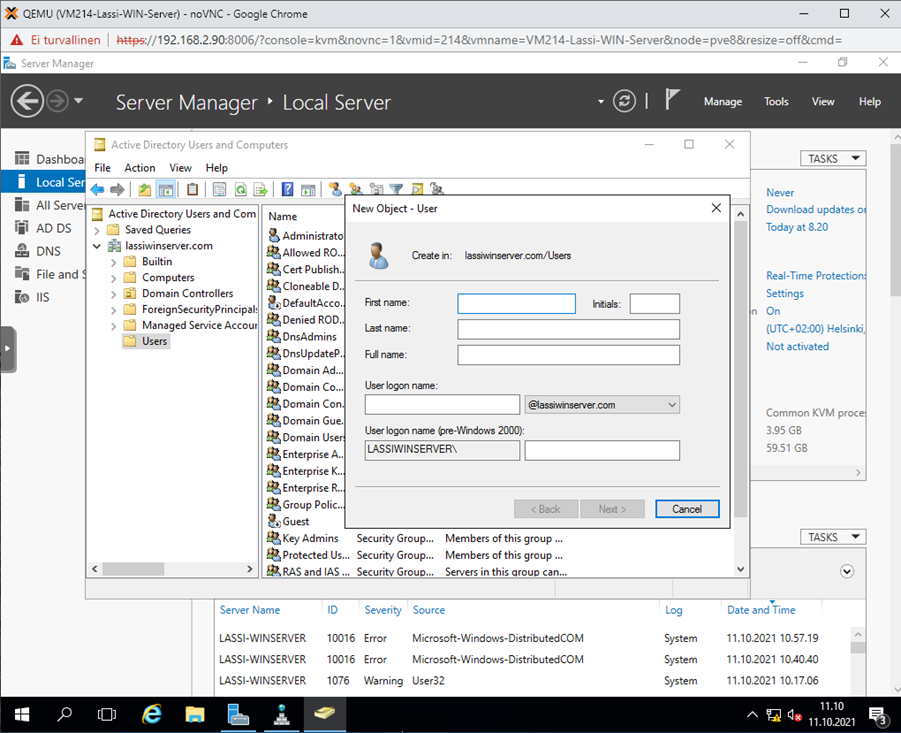Expand the Saved Queries node
Image resolution: width=901 pixels, height=733 pixels.
point(97,230)
